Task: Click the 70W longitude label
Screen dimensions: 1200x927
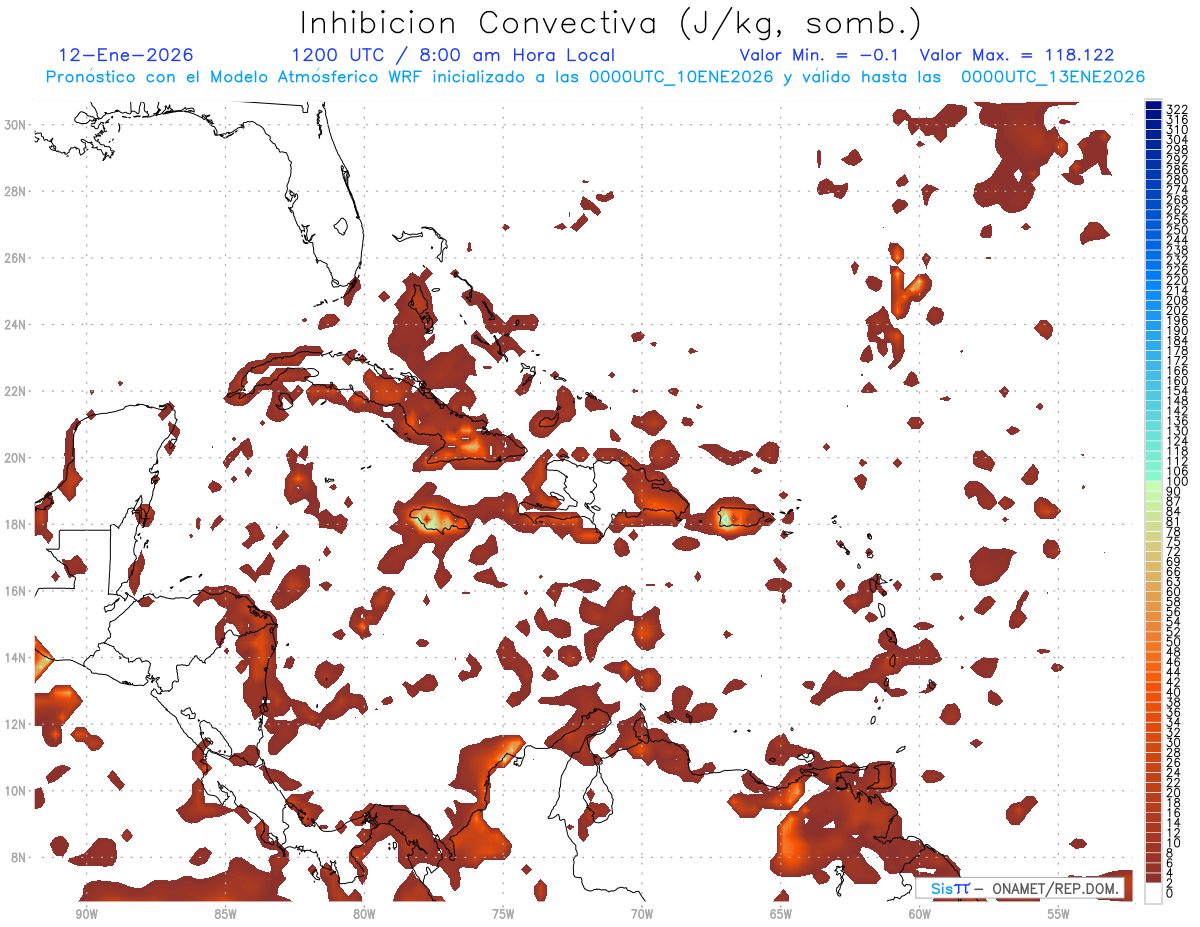Action: pyautogui.click(x=642, y=915)
